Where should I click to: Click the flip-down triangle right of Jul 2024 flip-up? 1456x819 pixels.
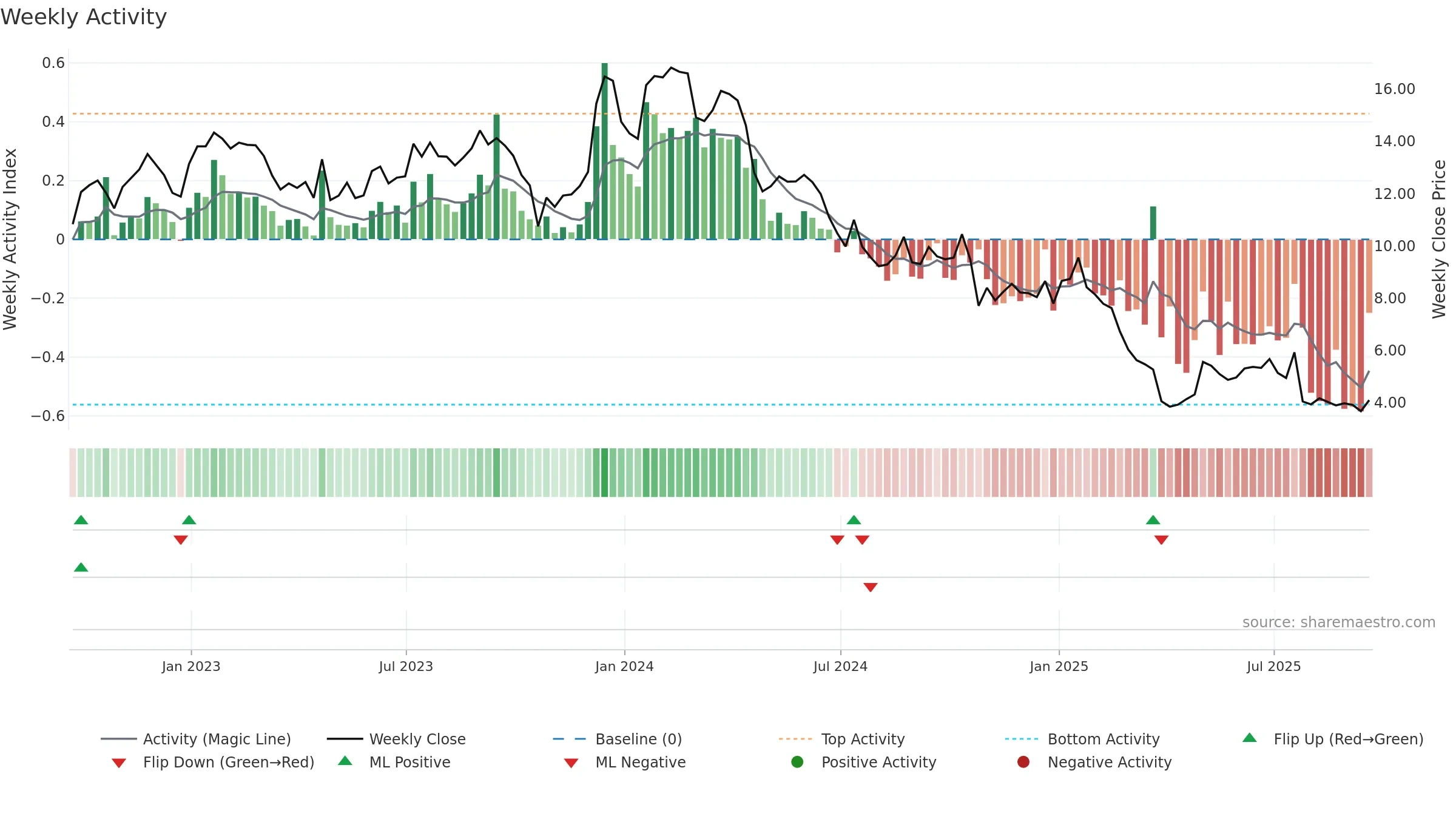(x=862, y=540)
